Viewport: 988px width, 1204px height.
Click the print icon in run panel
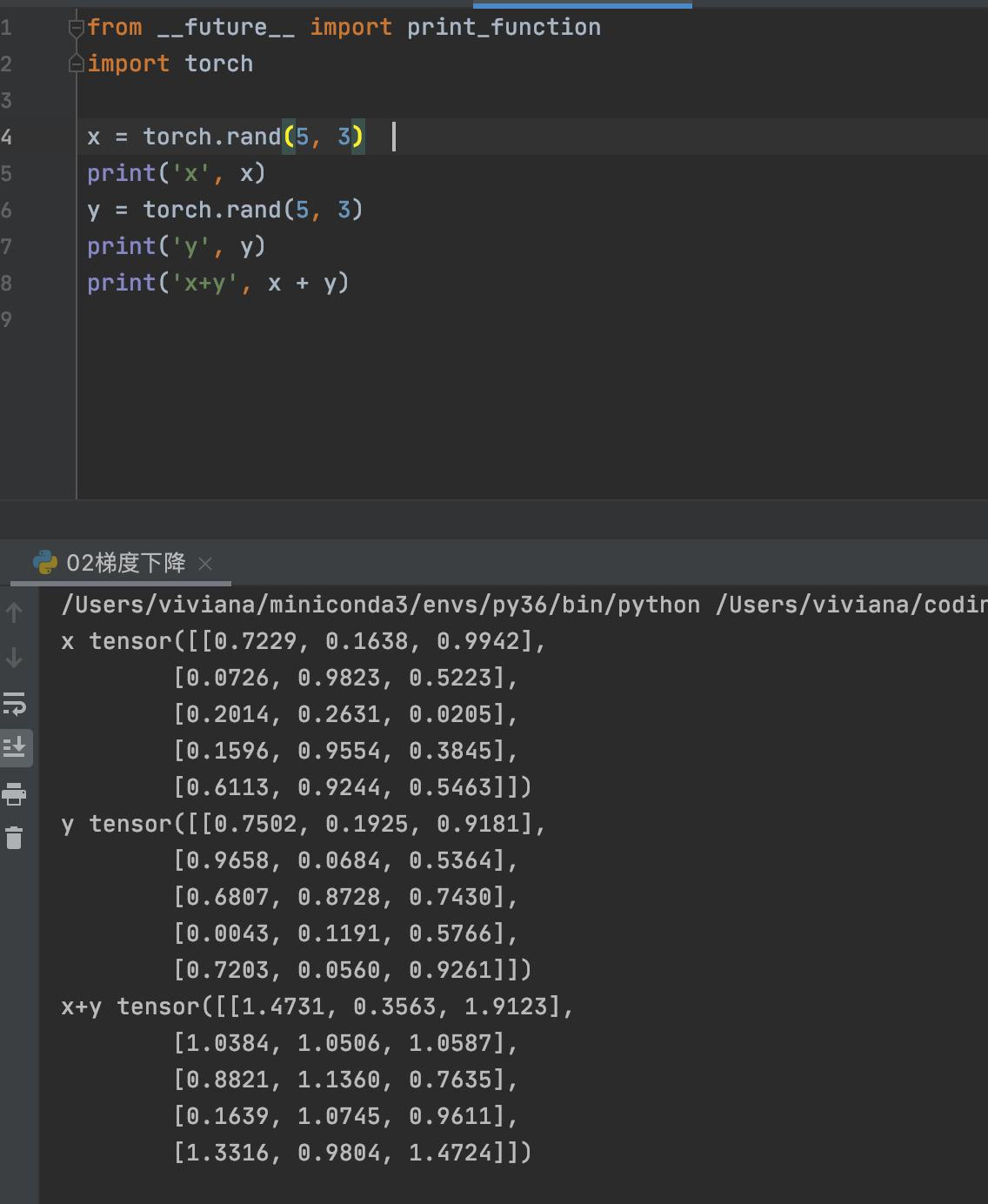pyautogui.click(x=15, y=793)
